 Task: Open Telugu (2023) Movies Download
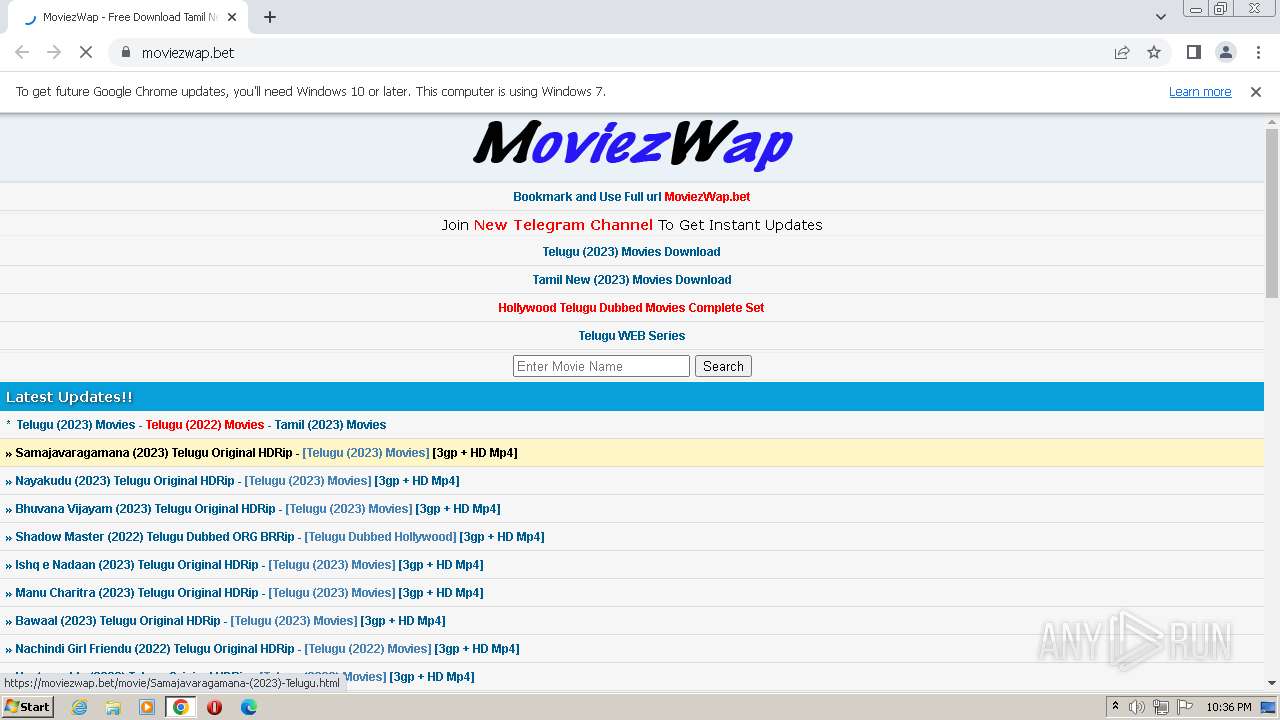coord(631,252)
